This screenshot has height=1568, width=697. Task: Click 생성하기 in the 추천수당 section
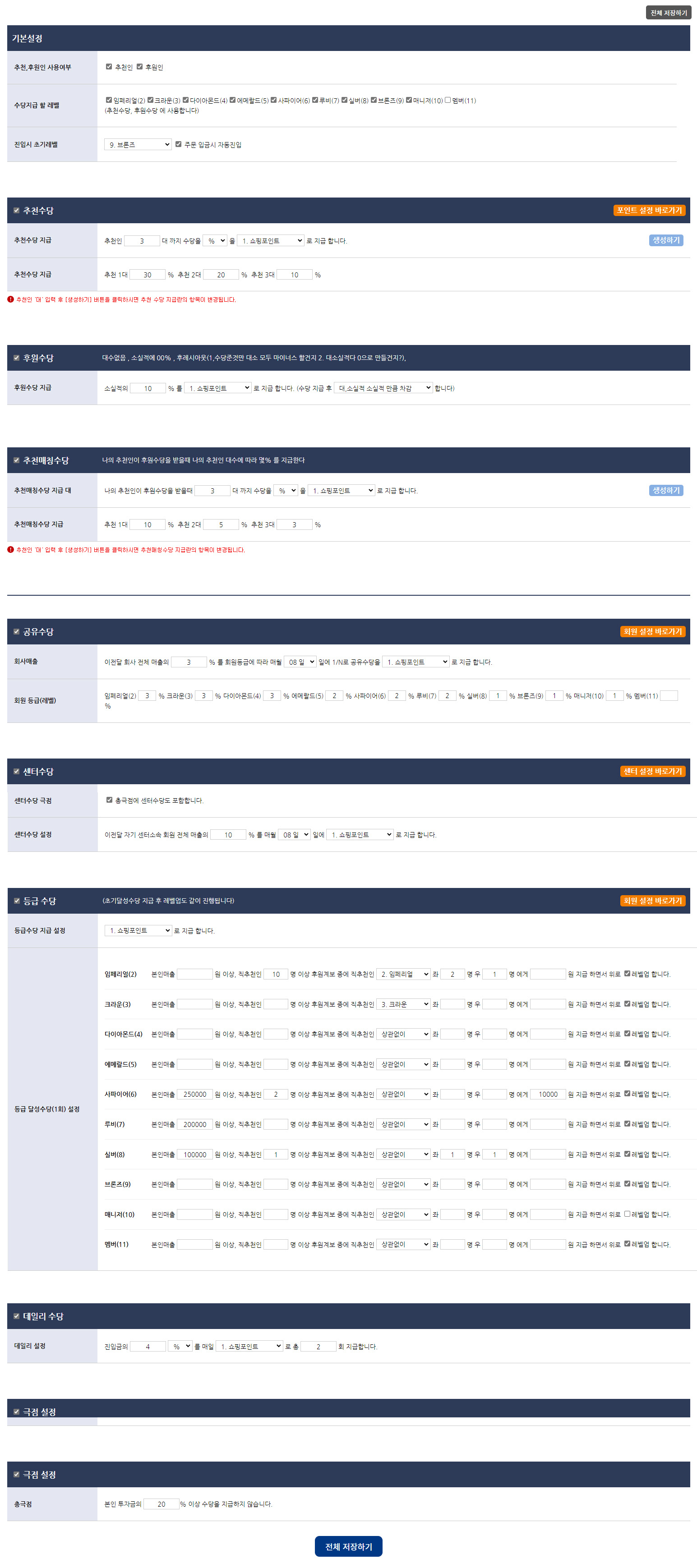point(665,240)
